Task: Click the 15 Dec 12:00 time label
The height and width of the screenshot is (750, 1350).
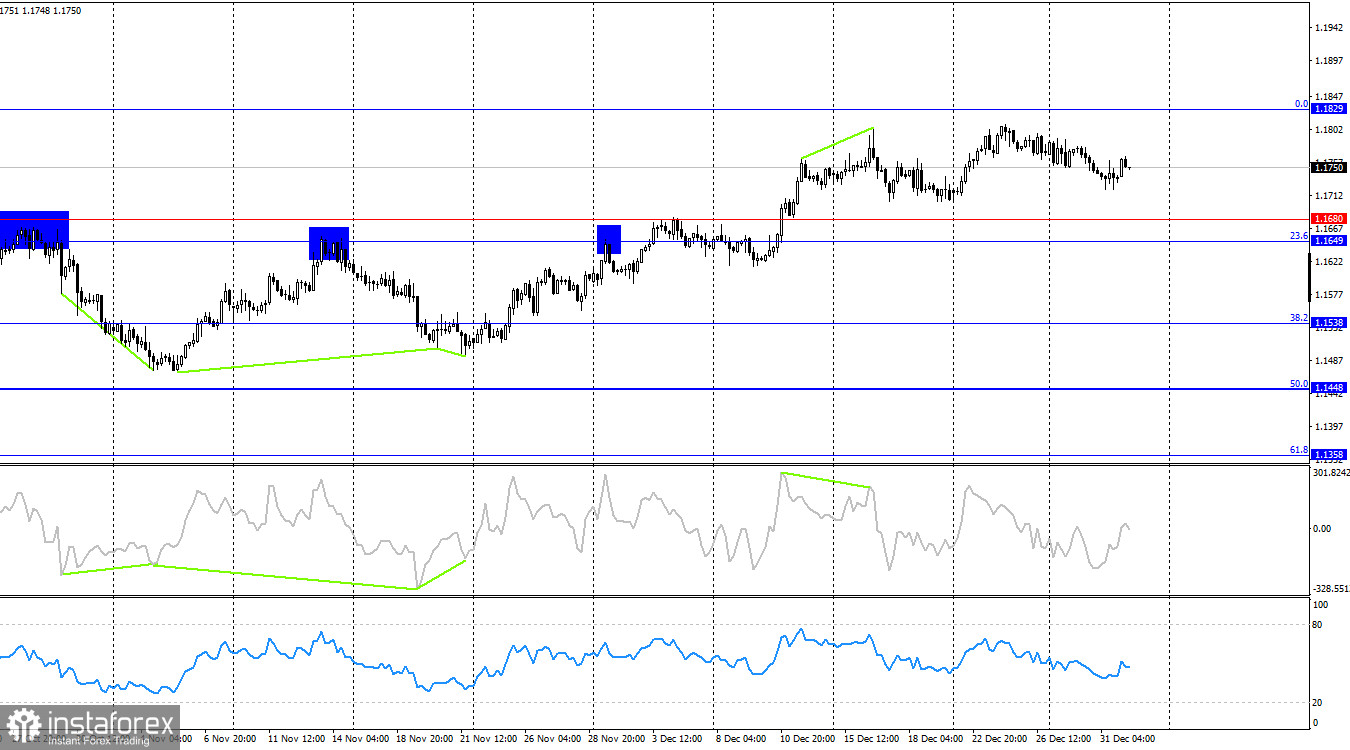Action: (874, 740)
